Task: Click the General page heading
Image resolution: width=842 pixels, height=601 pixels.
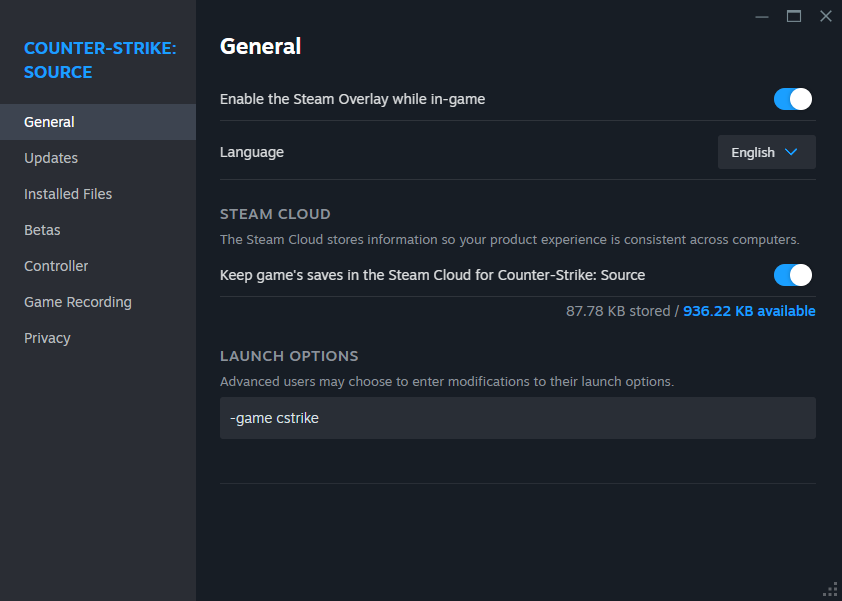Action: [260, 46]
